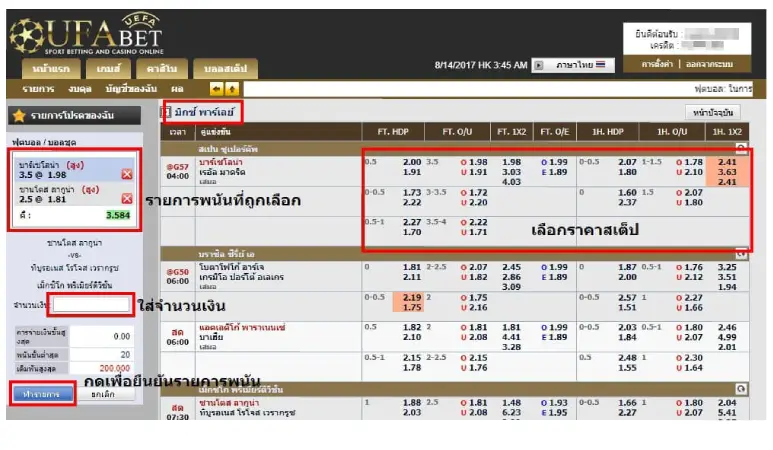Open the งบดุล menu item
This screenshot has width=773, height=450.
click(80, 89)
